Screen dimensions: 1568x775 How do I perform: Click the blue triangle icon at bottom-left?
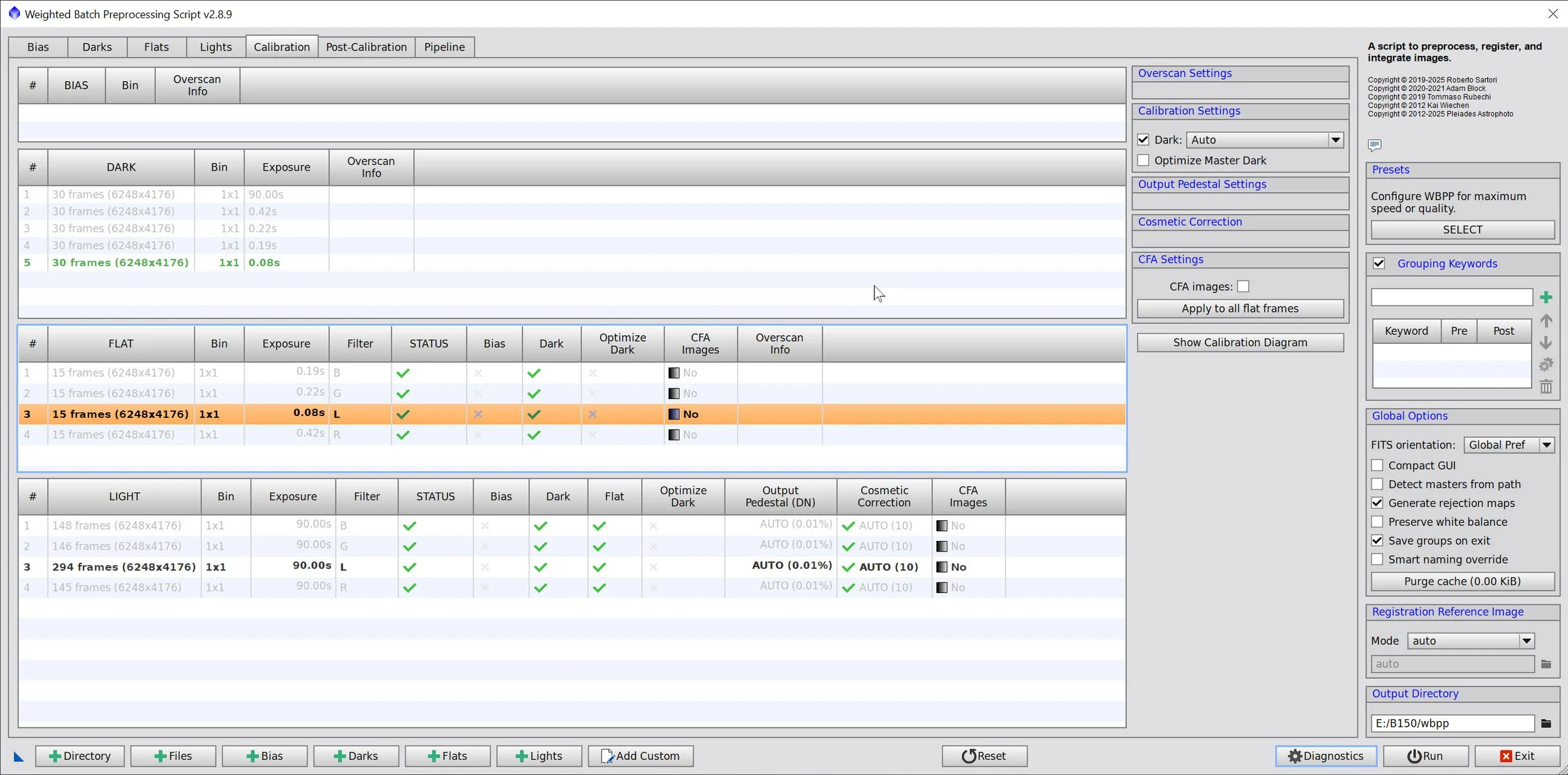click(x=19, y=757)
